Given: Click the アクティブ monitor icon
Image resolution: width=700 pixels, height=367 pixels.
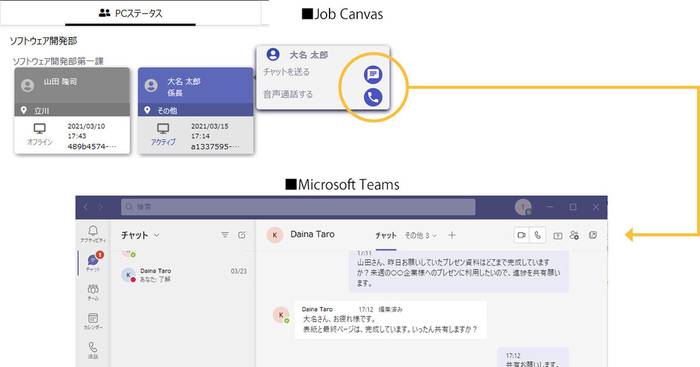Looking at the screenshot, I should [163, 129].
